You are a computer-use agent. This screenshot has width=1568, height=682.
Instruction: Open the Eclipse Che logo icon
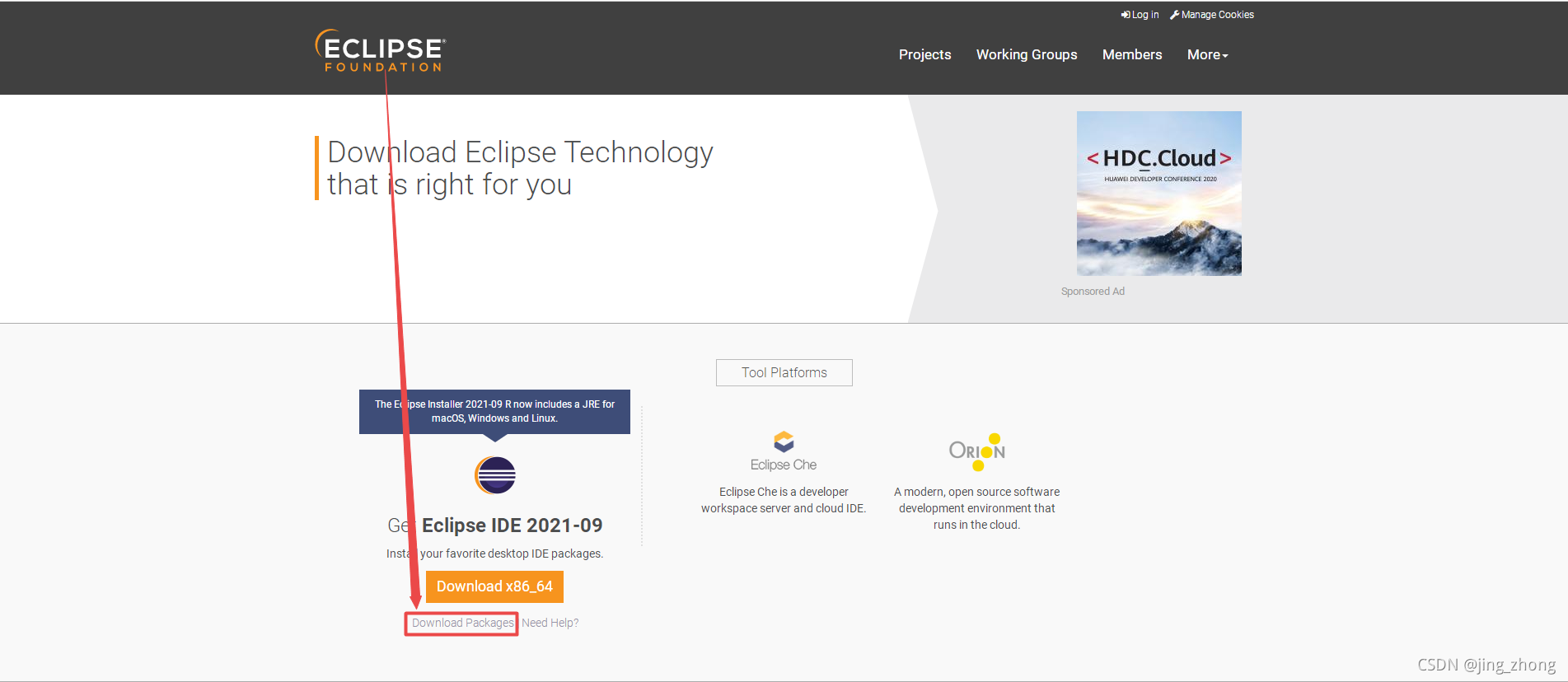point(784,451)
